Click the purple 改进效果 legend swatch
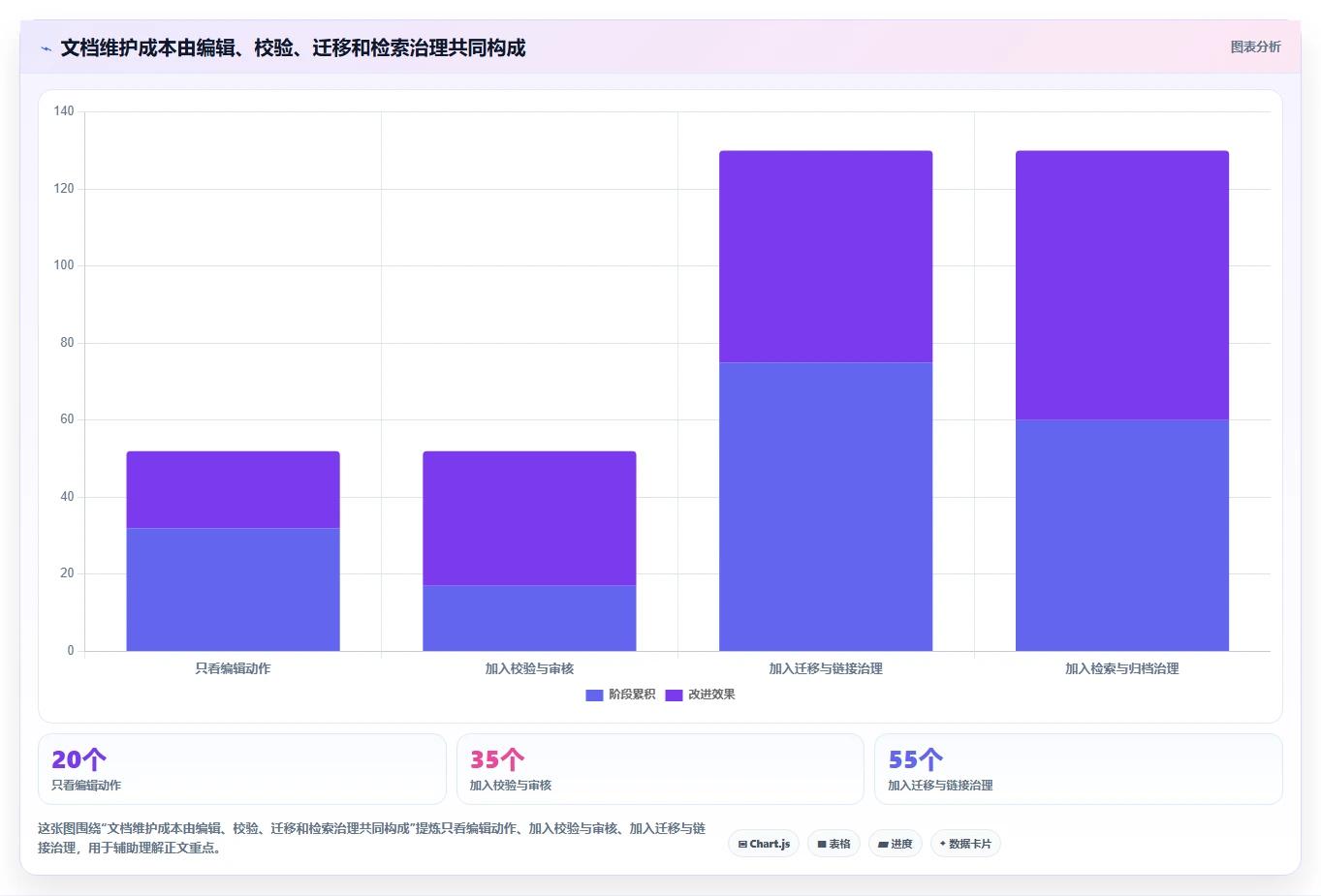The image size is (1321, 896). pyautogui.click(x=674, y=695)
